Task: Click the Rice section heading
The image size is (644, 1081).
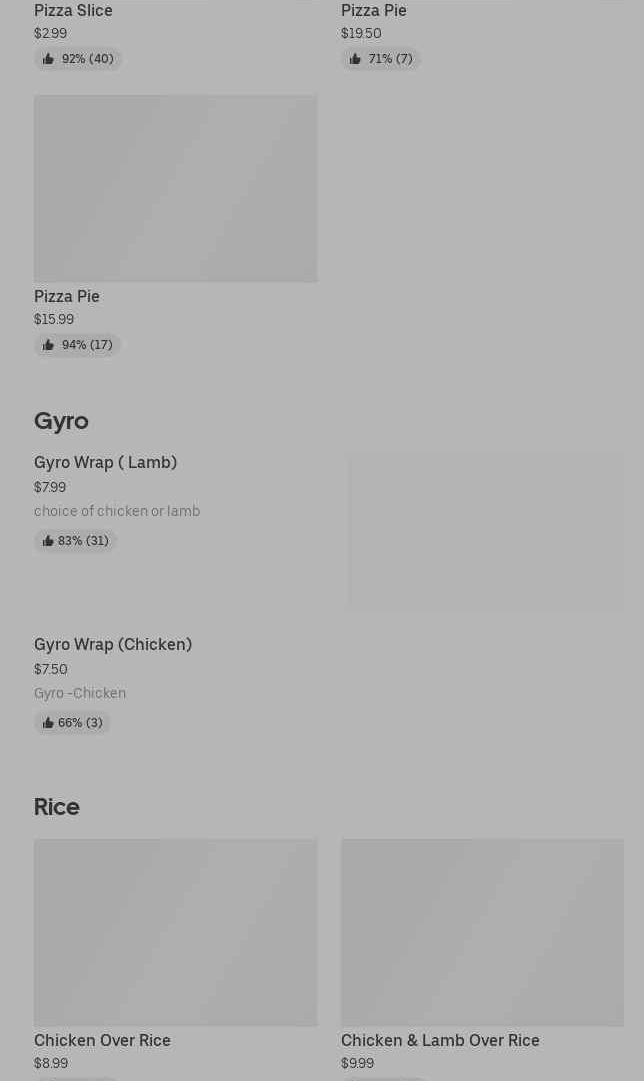Action: 57,807
